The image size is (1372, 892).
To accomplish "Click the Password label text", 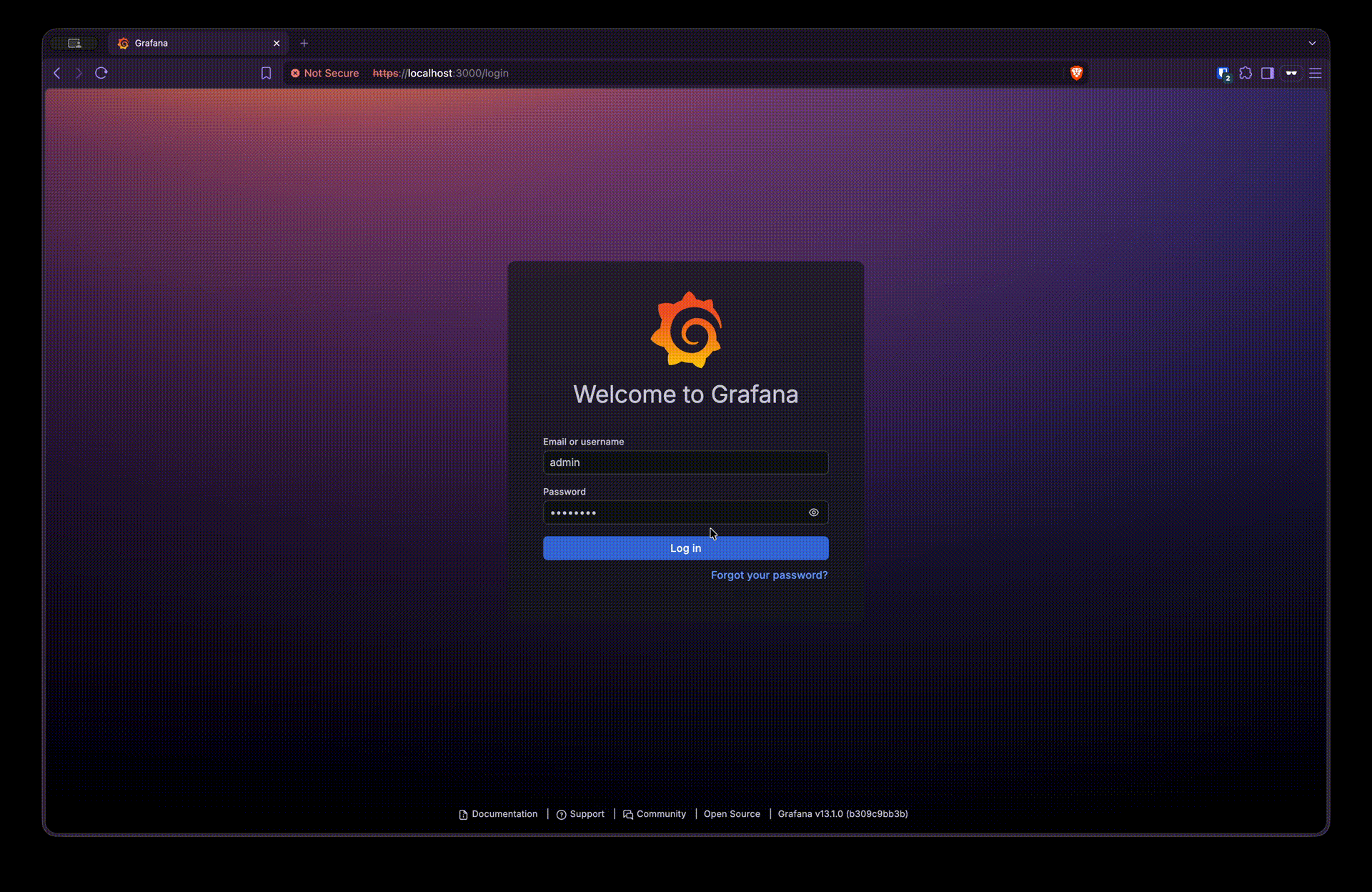I will [x=564, y=492].
